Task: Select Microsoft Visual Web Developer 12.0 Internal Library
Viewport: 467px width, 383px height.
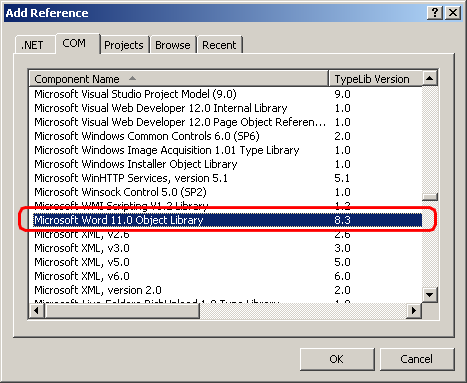Action: pos(225,108)
